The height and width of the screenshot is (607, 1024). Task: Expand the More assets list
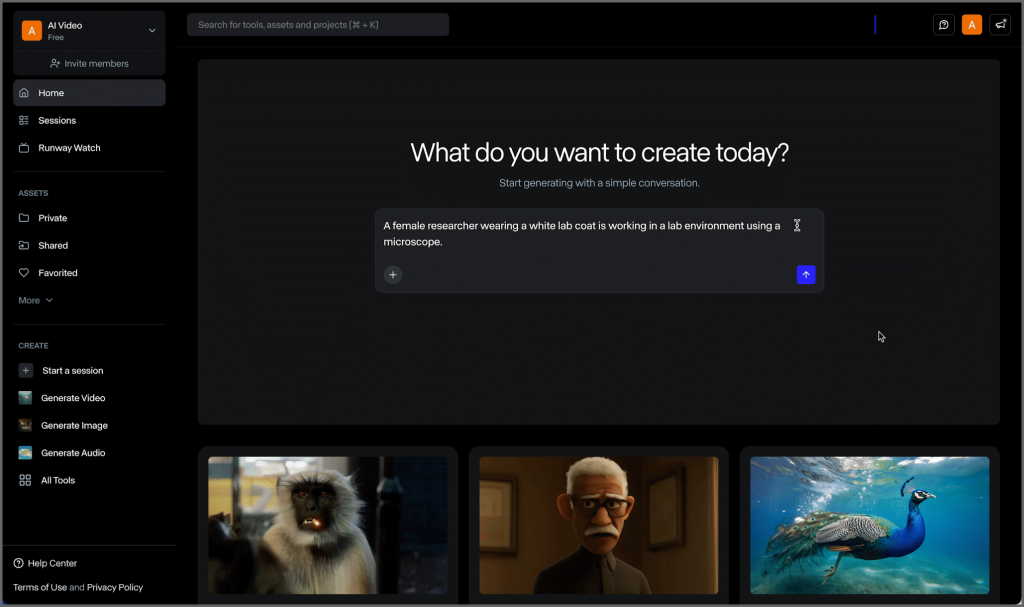coord(35,301)
